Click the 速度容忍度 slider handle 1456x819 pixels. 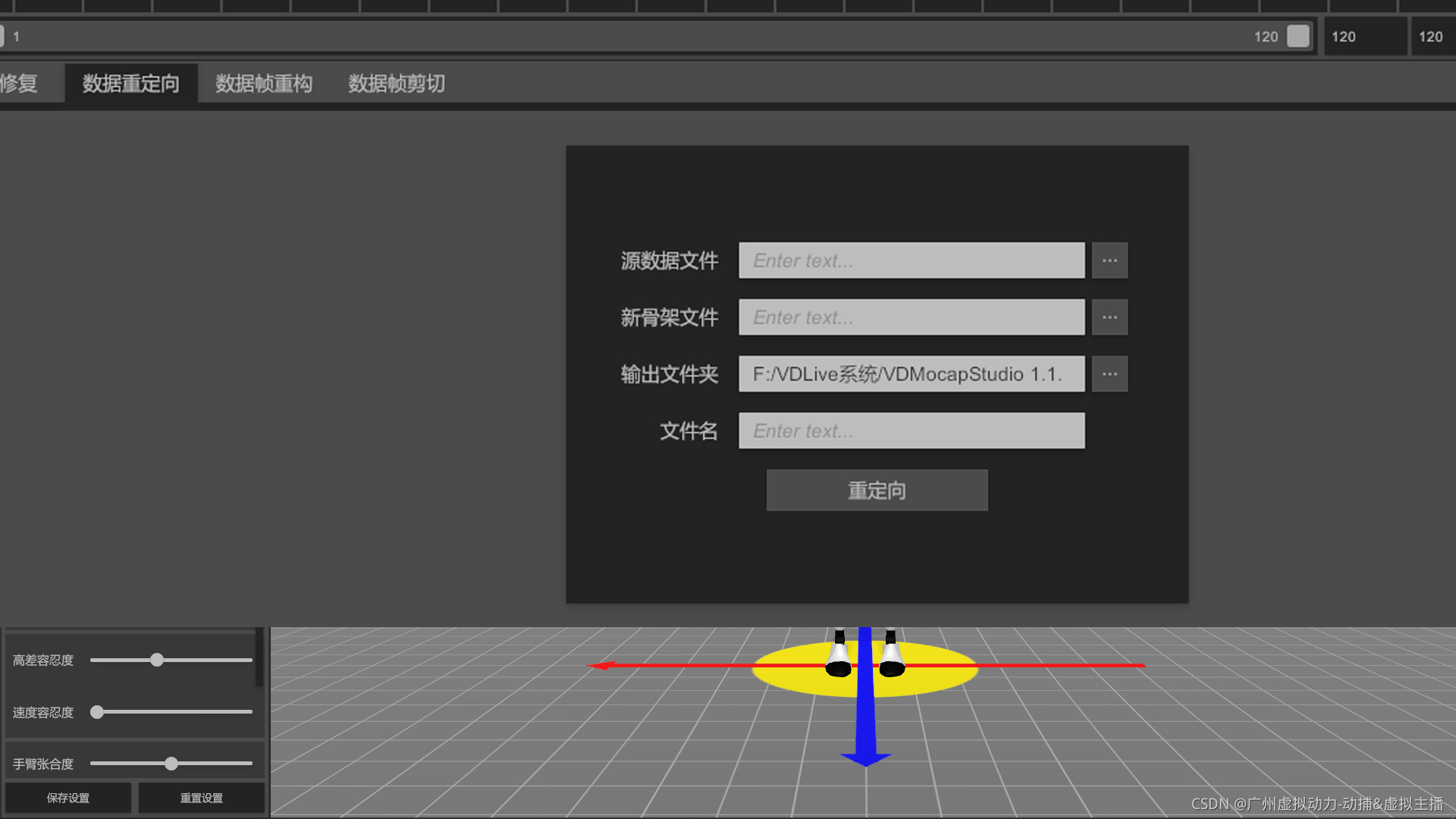click(x=97, y=711)
